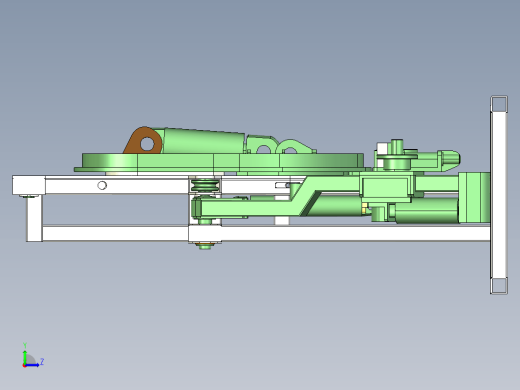
Task: Select the green cylindrical actuator at lower right
Action: pos(427,211)
